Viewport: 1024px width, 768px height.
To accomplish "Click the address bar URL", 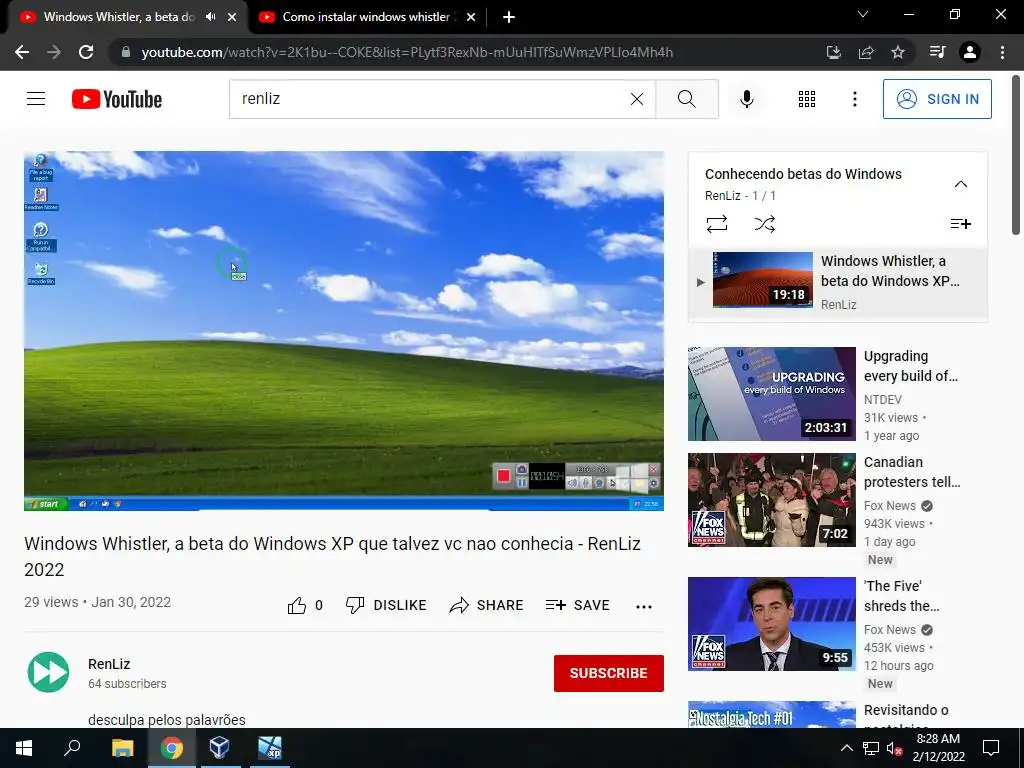I will click(407, 52).
